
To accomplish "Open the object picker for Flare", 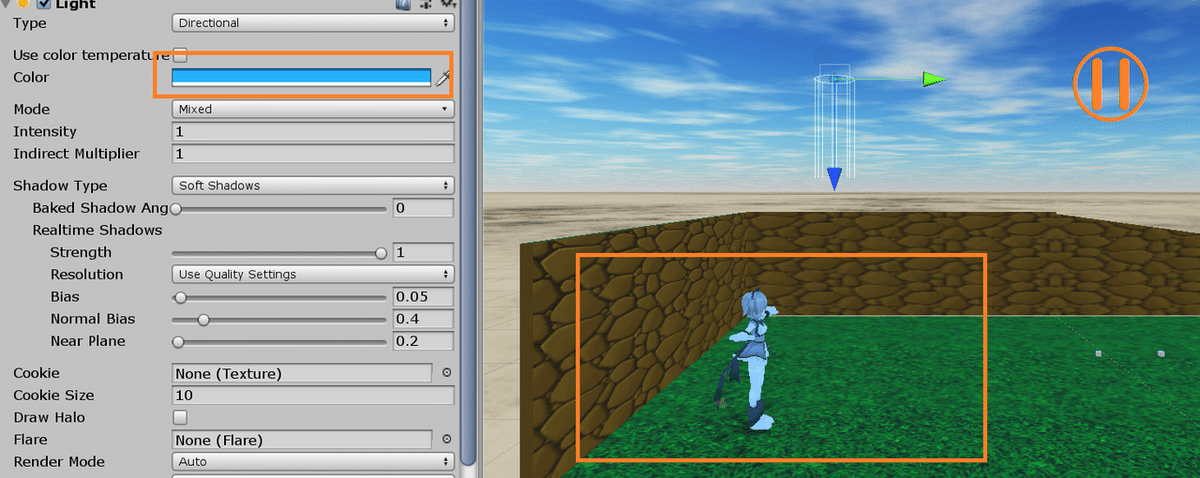I will 447,439.
